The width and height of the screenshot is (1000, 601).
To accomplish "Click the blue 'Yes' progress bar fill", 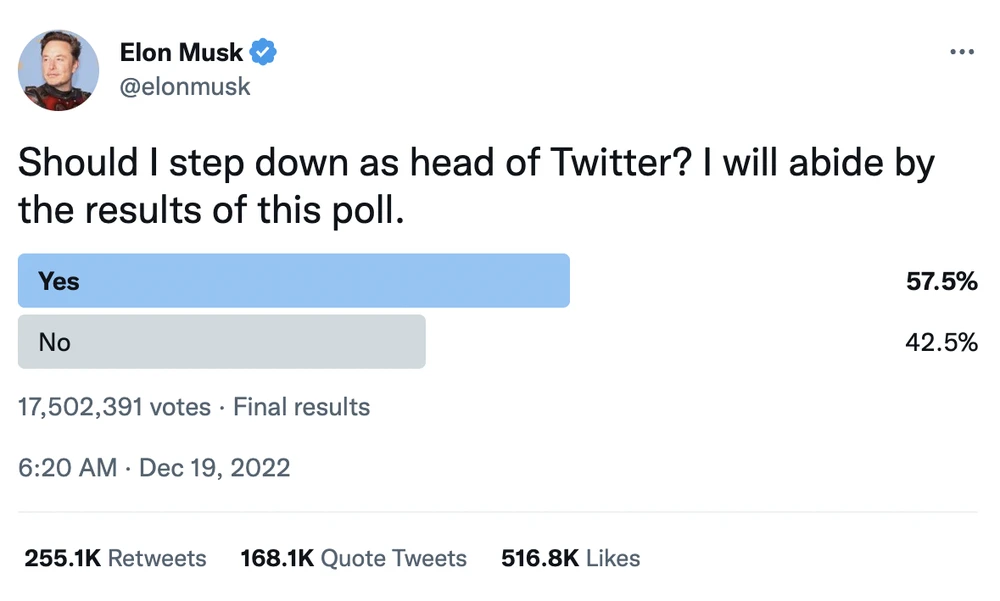I will click(293, 281).
